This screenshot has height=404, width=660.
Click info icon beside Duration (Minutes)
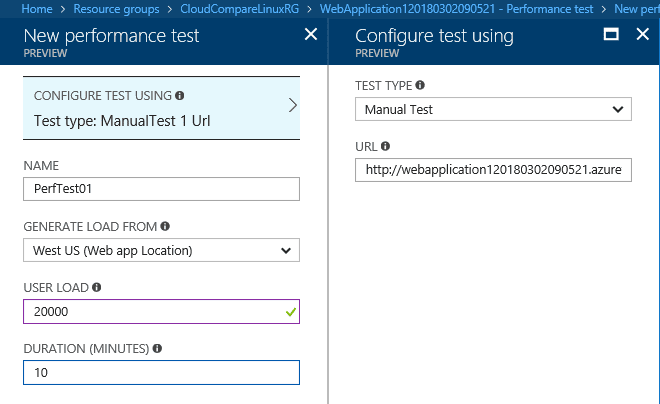[x=157, y=348]
